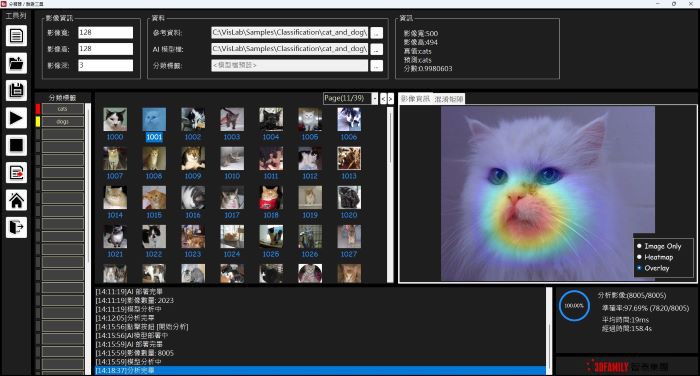Viewport: 700px width, 376px height.
Task: Select the highlighted log entry at 14:18:37
Action: tap(320, 371)
